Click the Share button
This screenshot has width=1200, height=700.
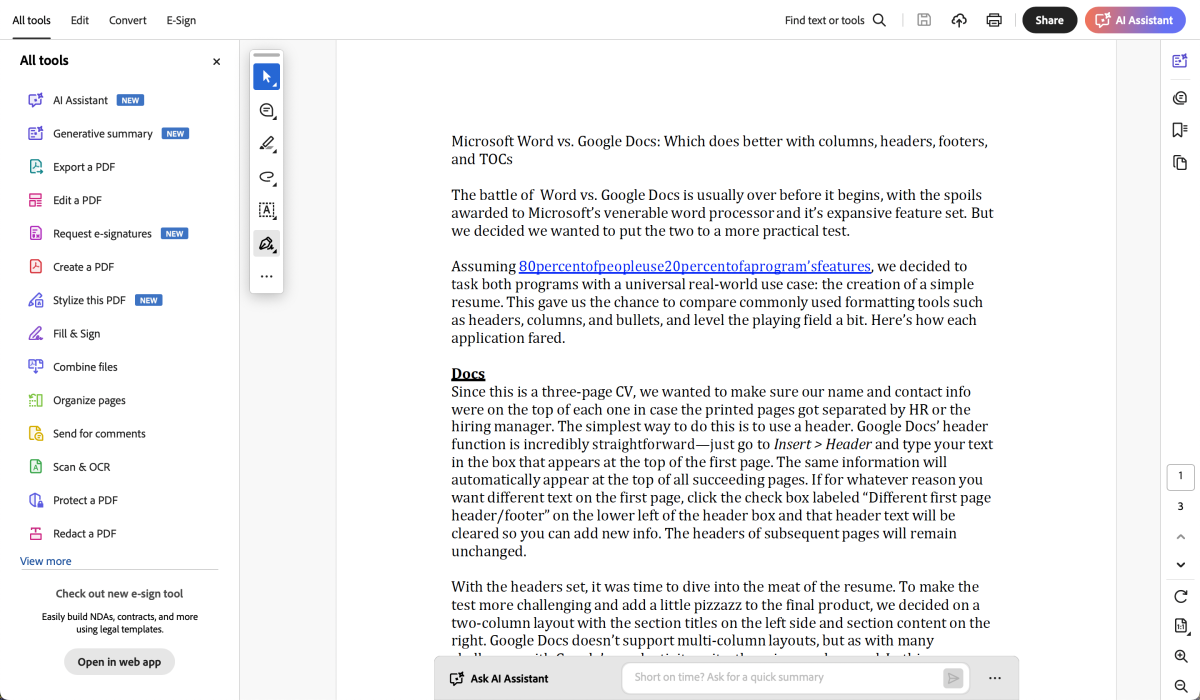pos(1049,20)
